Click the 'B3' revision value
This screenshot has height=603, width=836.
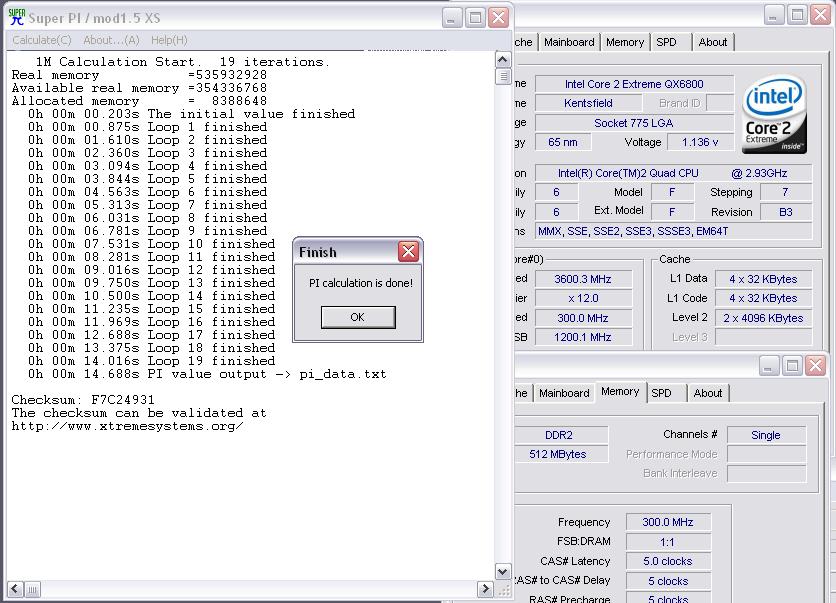click(x=786, y=212)
